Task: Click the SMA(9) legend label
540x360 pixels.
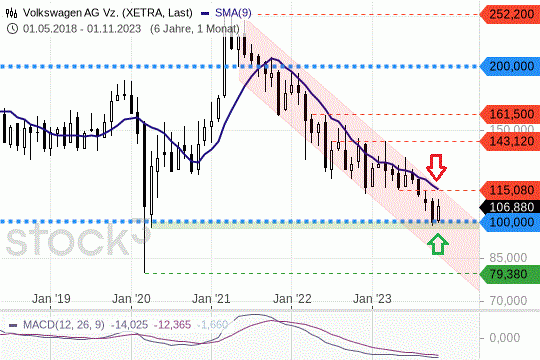Action: pos(233,13)
